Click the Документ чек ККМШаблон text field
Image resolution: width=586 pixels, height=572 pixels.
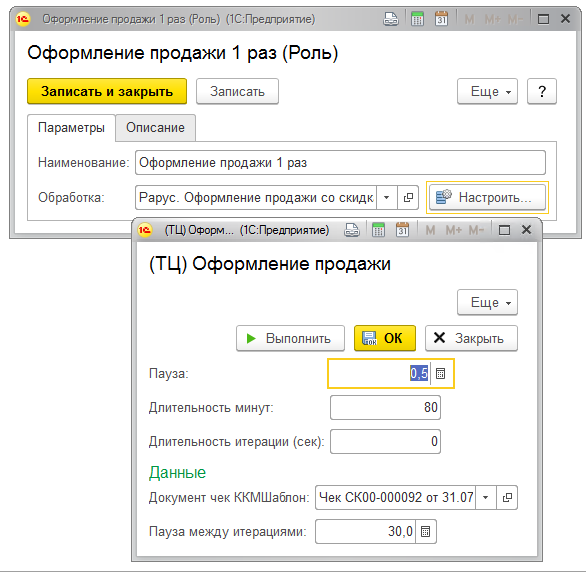tap(395, 497)
